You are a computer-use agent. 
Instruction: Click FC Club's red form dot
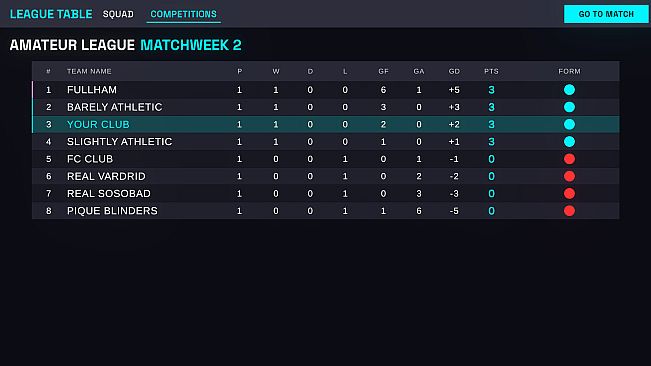coord(569,159)
